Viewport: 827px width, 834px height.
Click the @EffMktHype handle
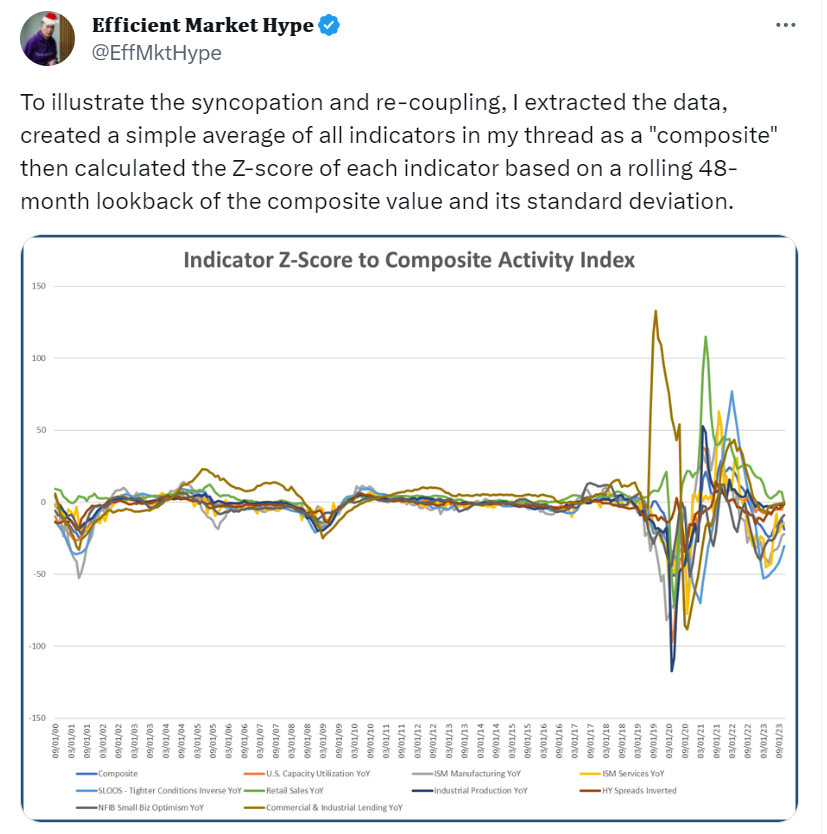coord(156,53)
